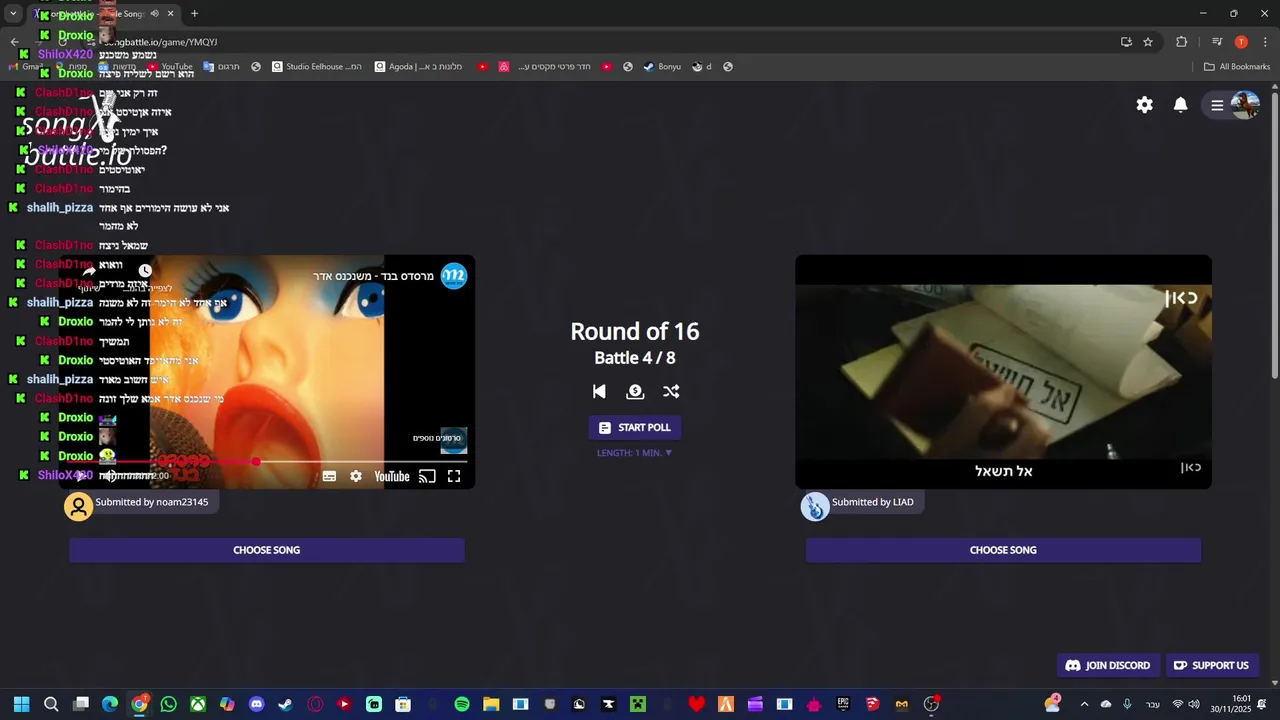Expand the All Bookmarks folder
Screen dimensions: 1280x720
(x=1237, y=67)
